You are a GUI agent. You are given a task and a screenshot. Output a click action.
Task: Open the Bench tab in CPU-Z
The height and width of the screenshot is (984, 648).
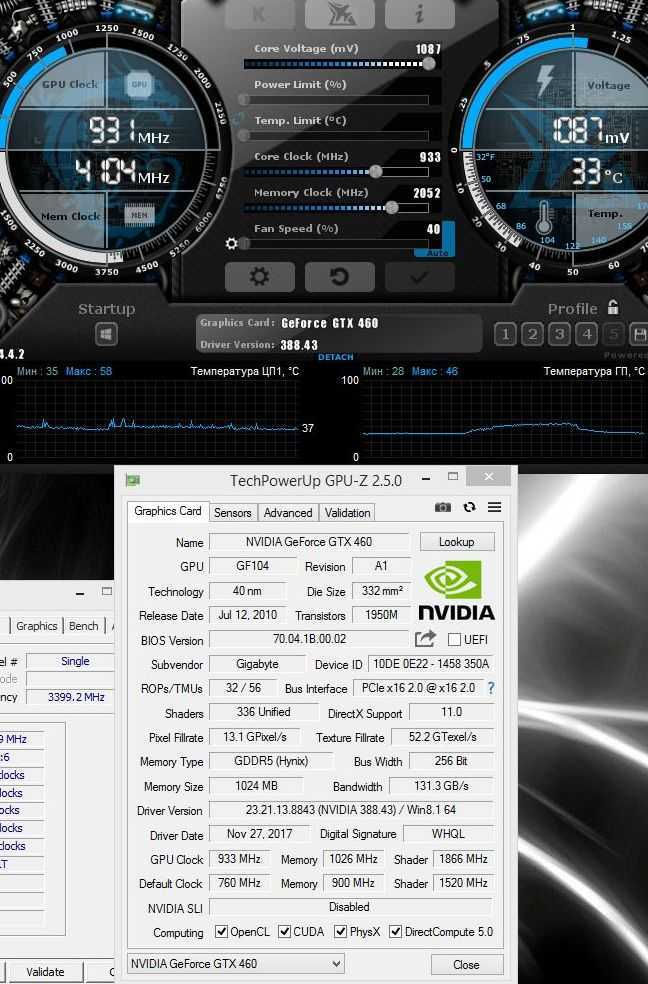83,626
